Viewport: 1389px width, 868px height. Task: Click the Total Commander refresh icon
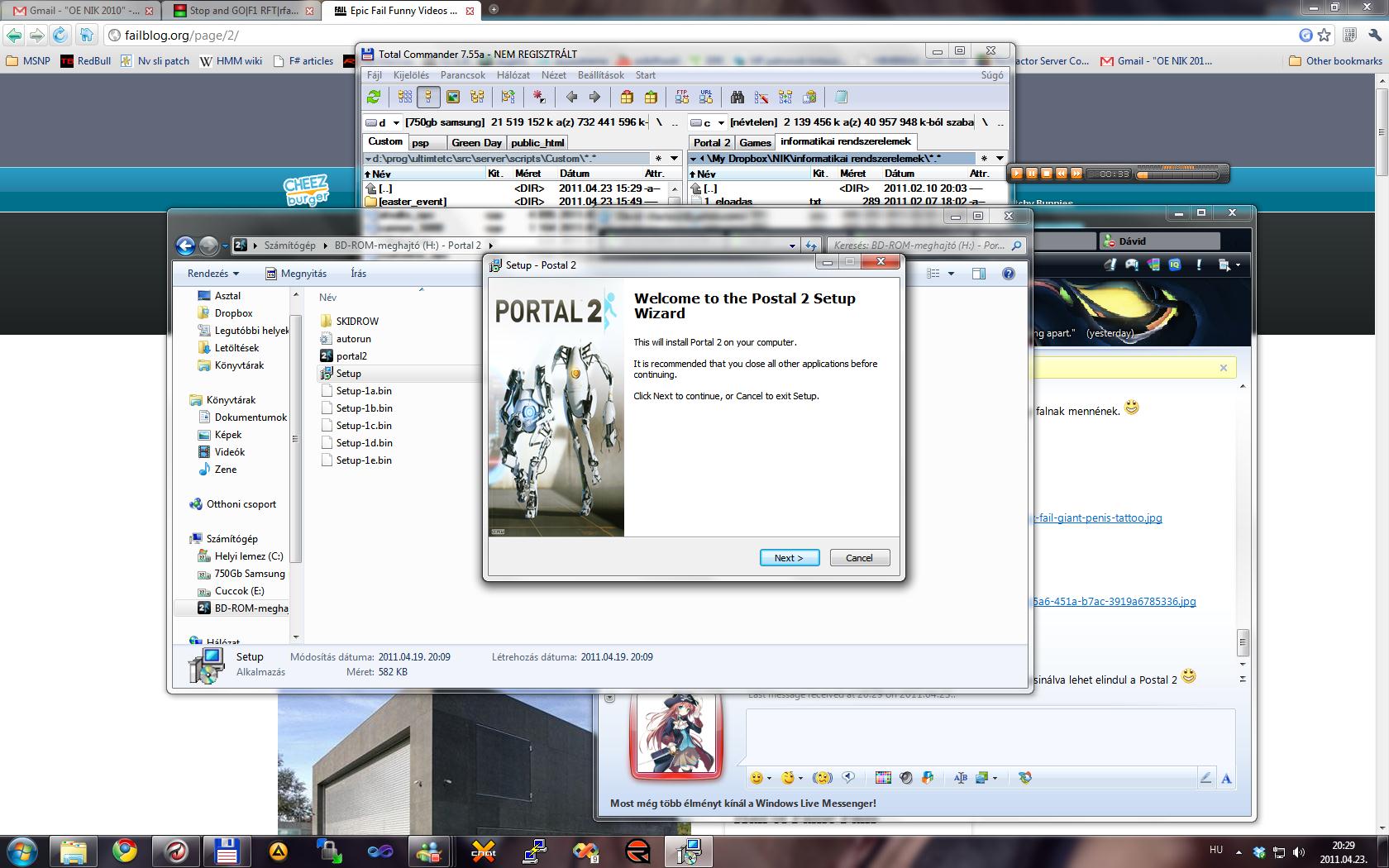(374, 97)
